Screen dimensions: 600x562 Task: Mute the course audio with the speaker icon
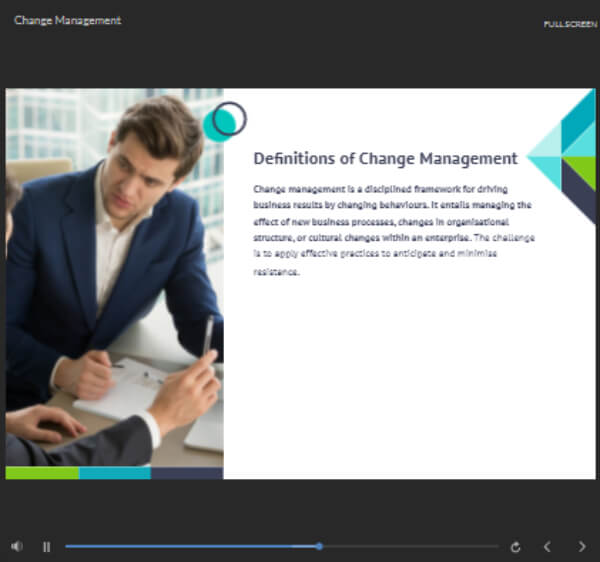pos(16,547)
